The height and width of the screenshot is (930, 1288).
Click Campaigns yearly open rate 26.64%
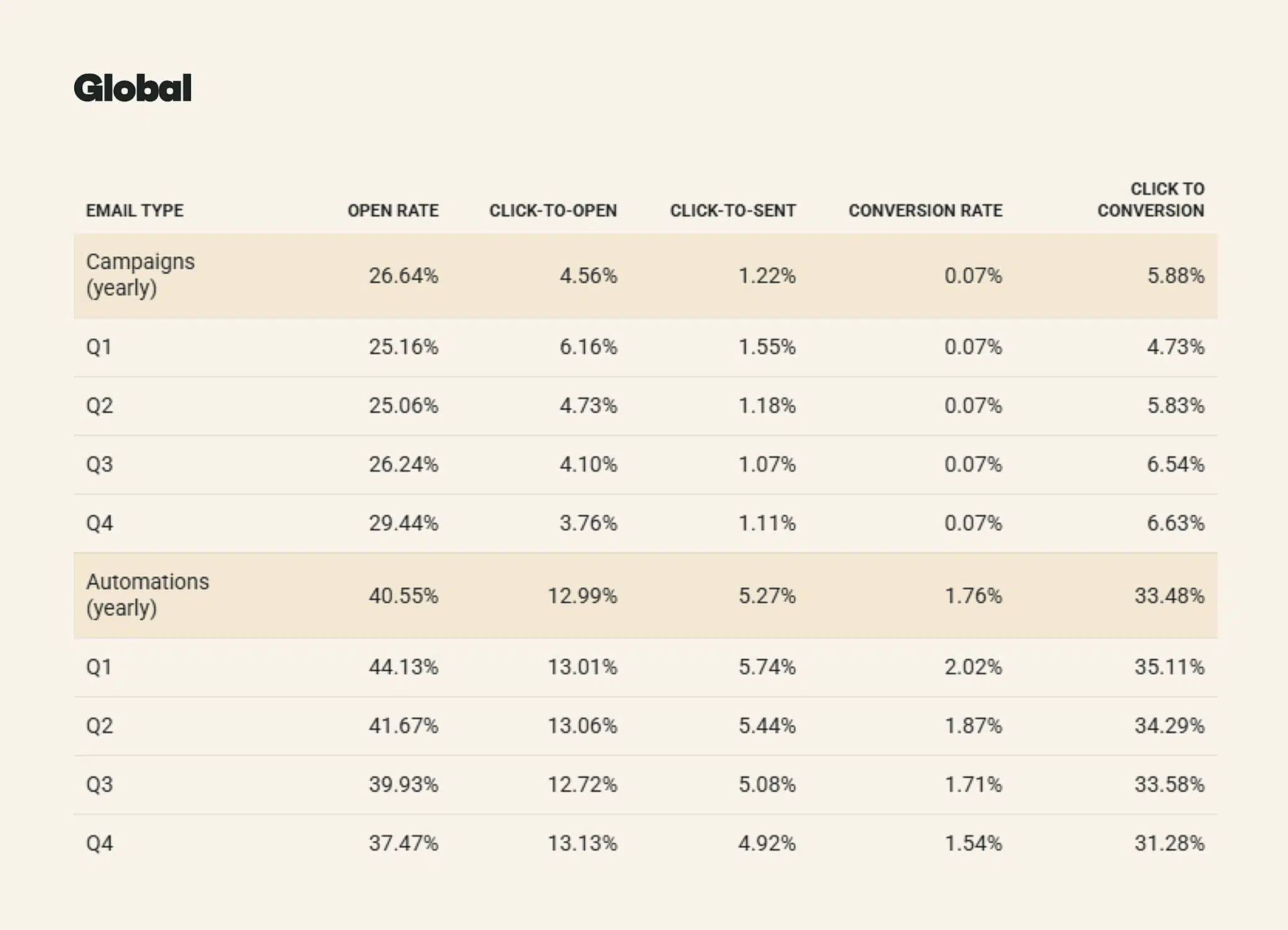tap(403, 276)
